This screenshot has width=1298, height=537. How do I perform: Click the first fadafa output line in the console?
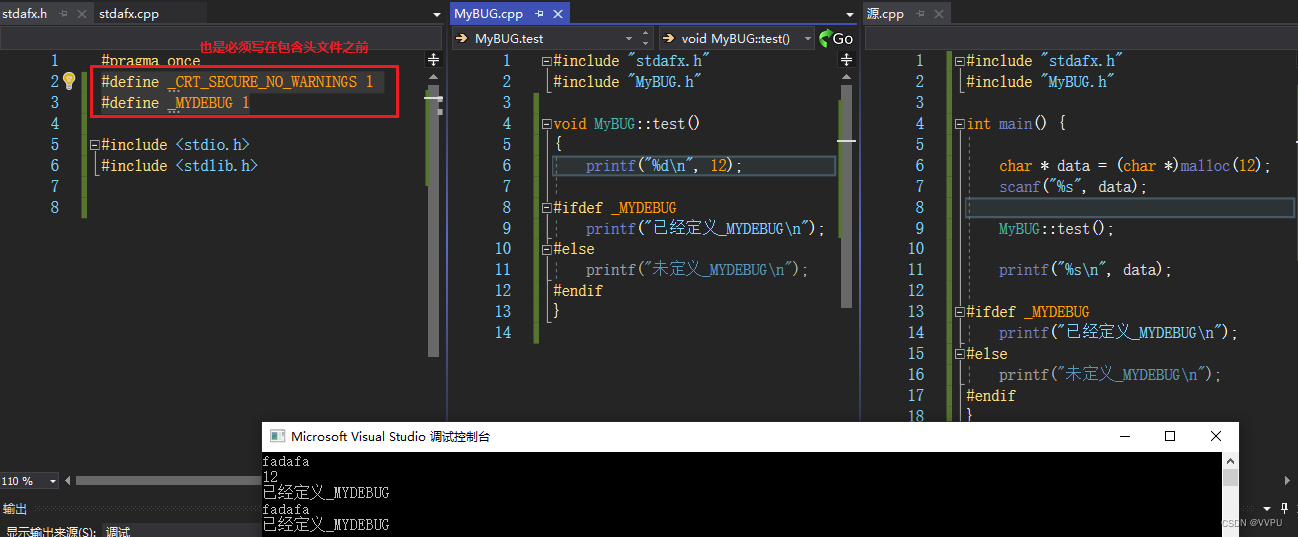coord(286,461)
